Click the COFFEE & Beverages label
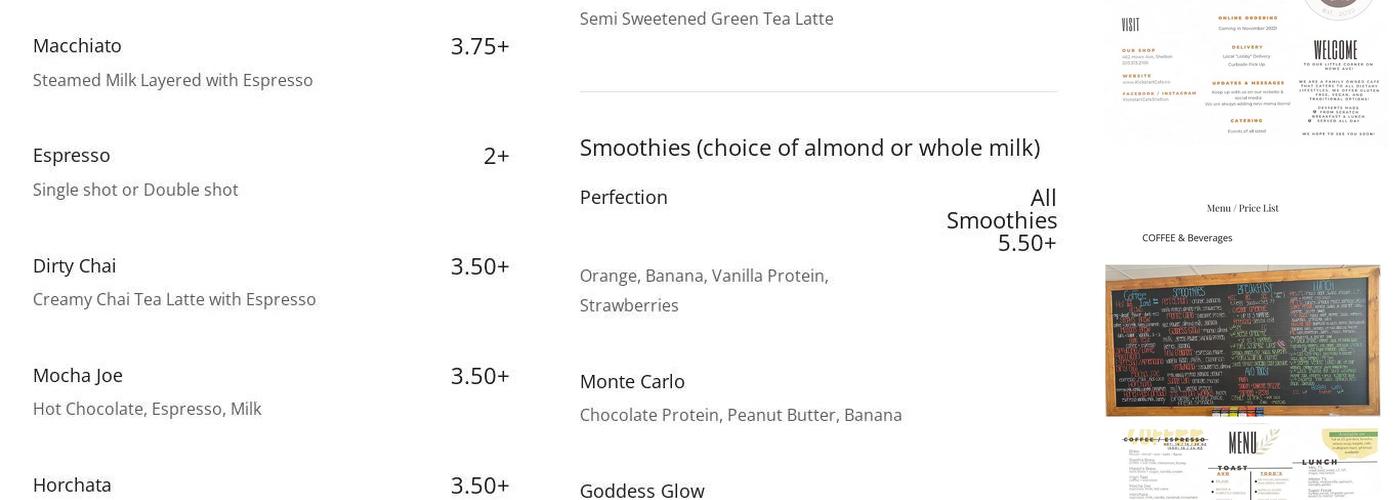This screenshot has width=1400, height=500. pos(1187,238)
